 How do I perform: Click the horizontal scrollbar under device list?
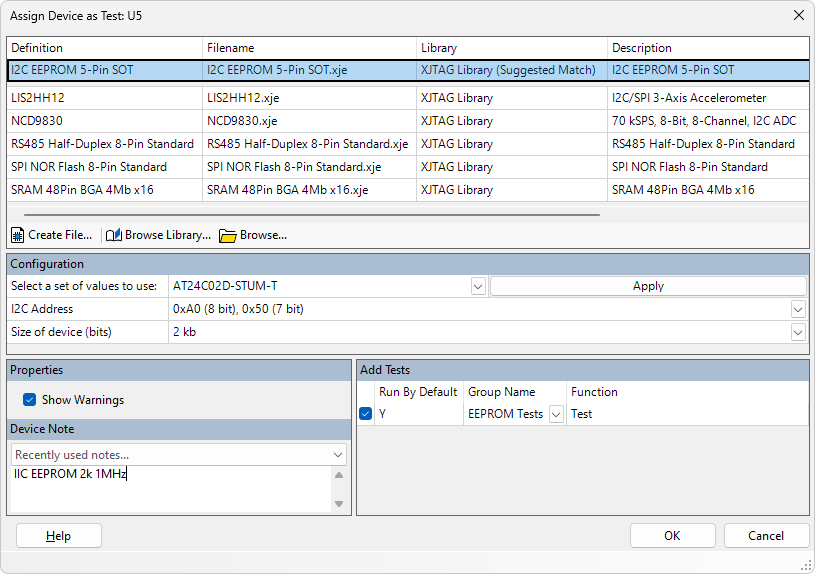coord(311,214)
